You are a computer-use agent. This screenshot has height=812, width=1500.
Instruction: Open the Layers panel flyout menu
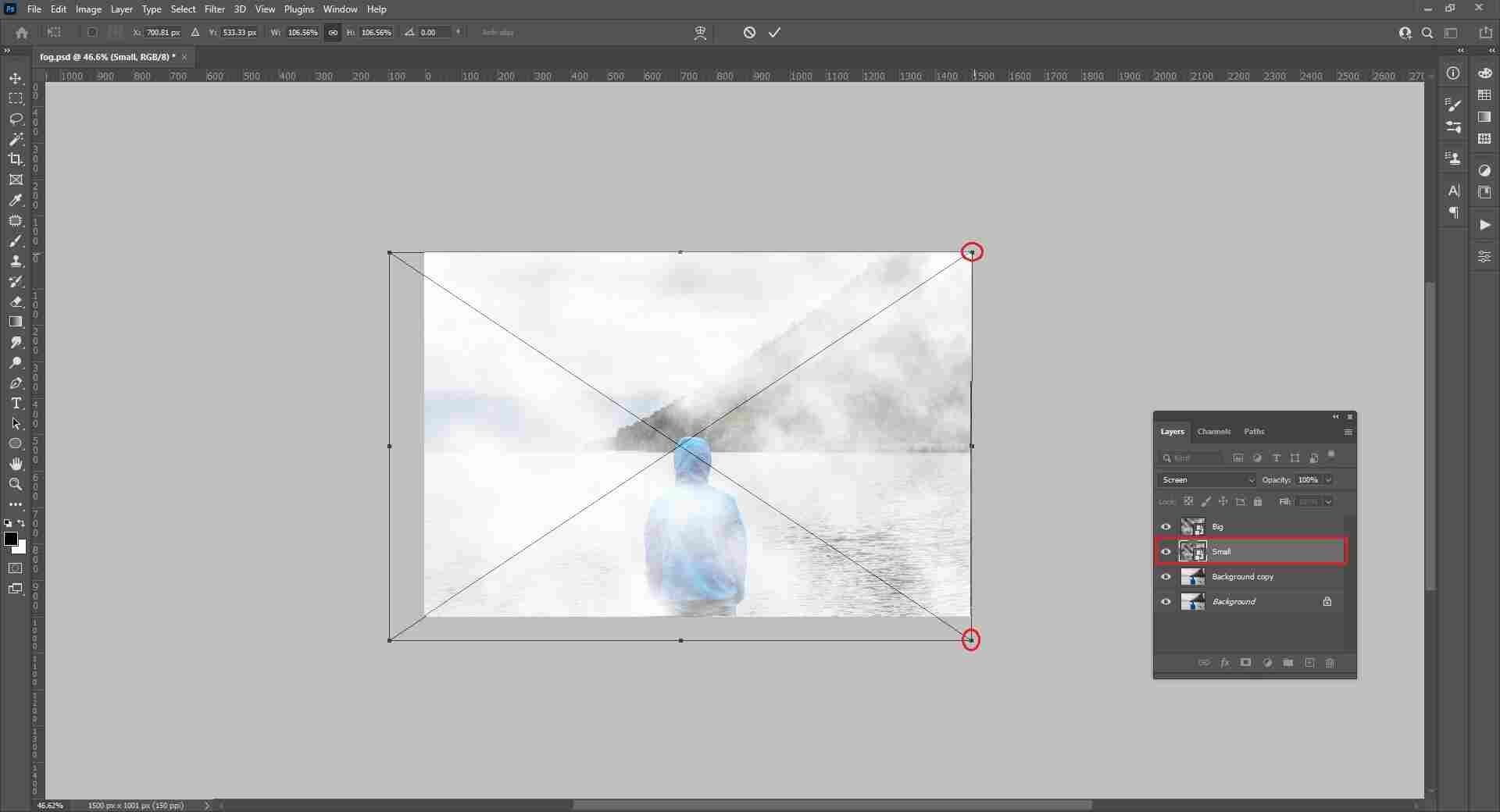pyautogui.click(x=1348, y=431)
